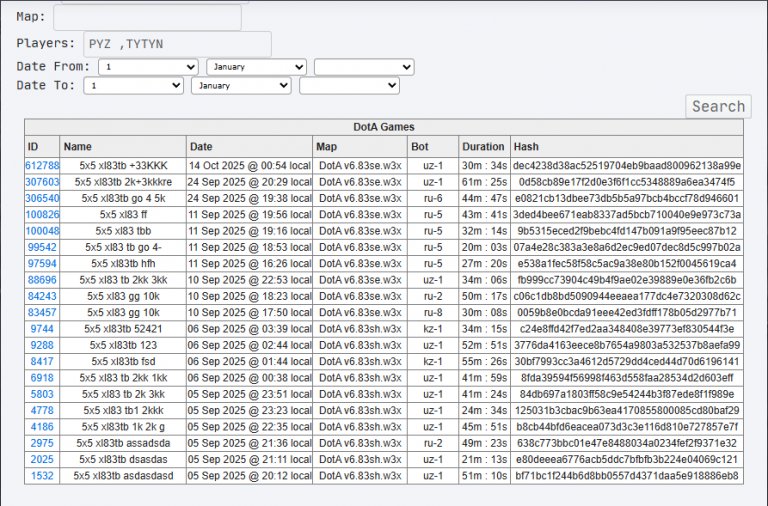768x506 pixels.
Task: Click the Map input field
Action: pyautogui.click(x=147, y=18)
